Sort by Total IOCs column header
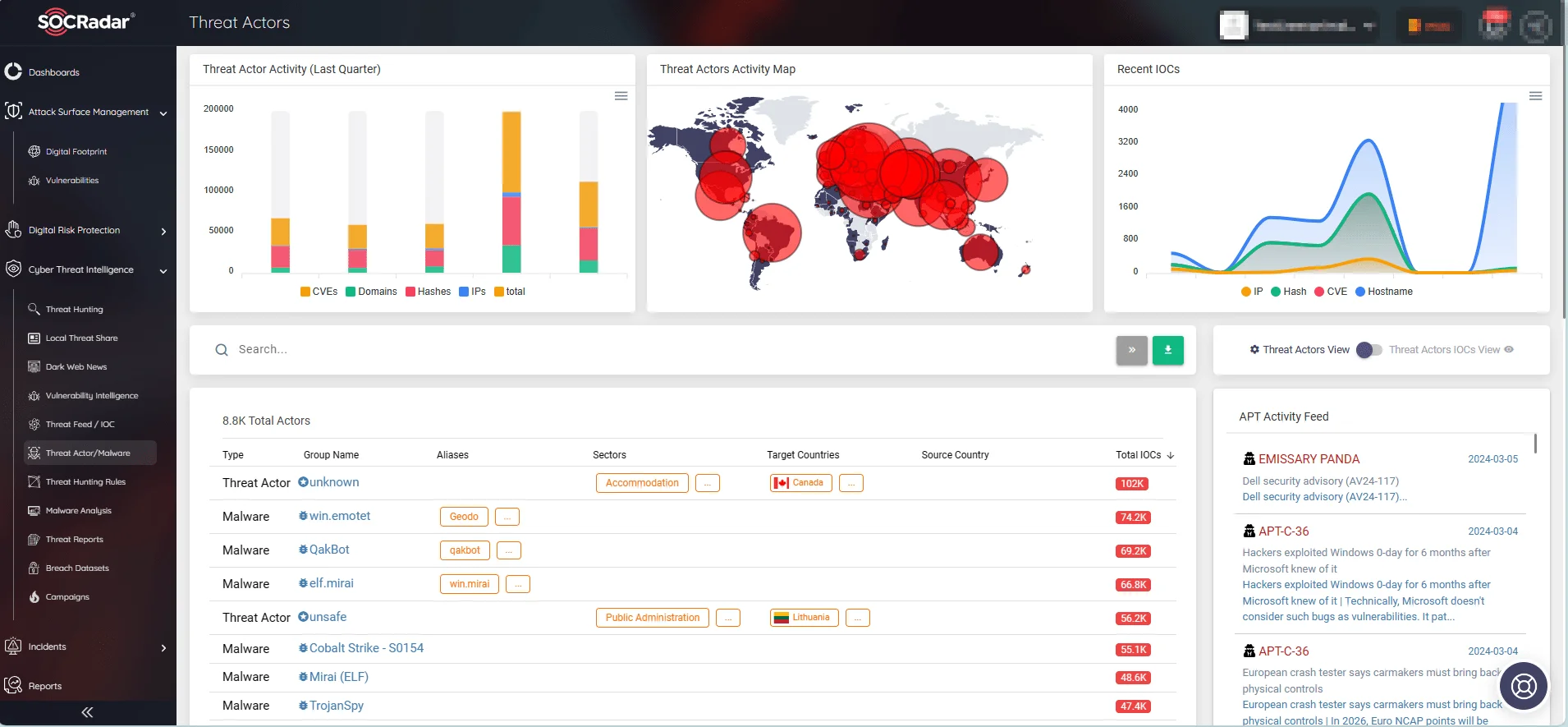 [1144, 455]
